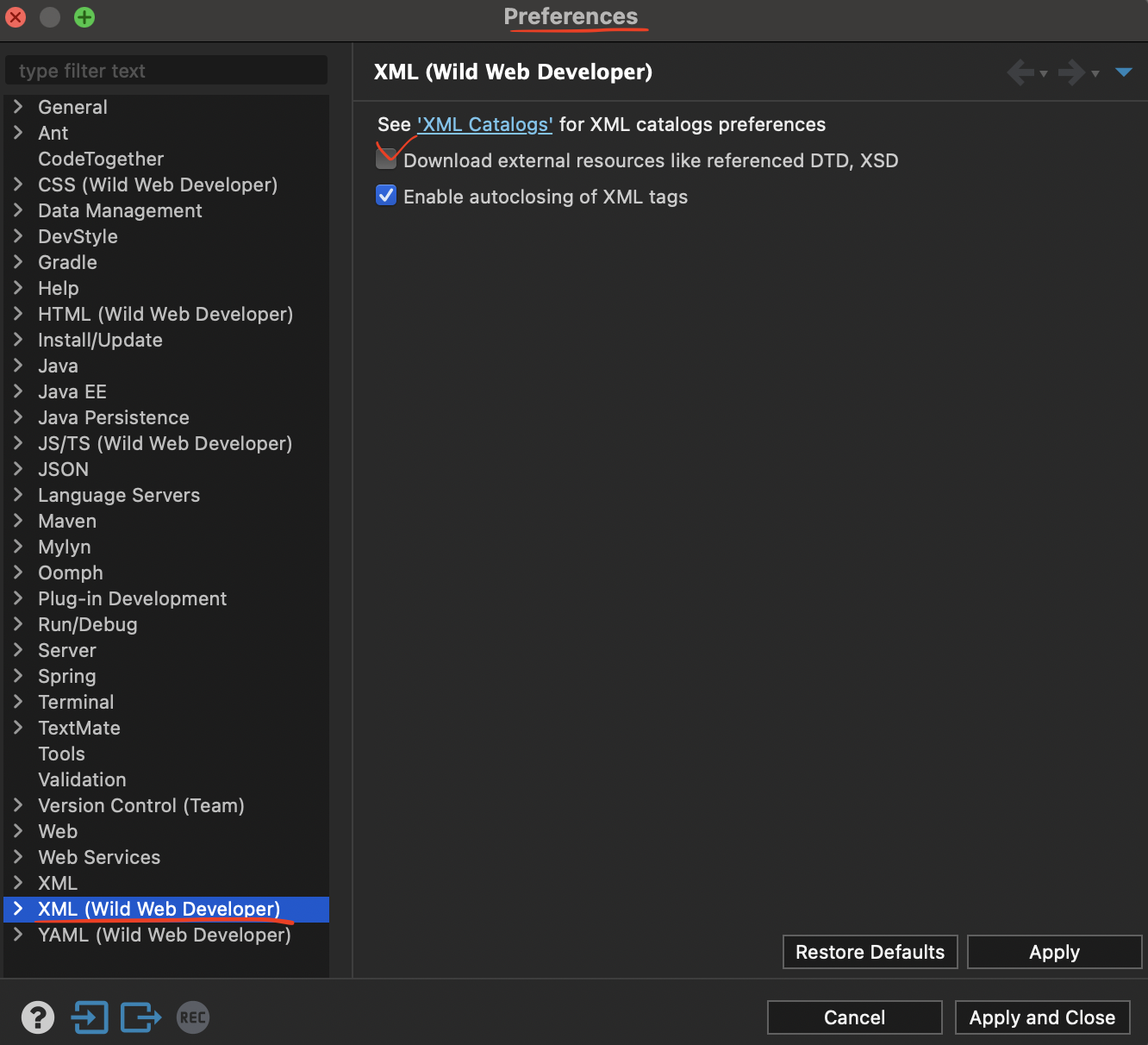Go back with the left arrow icon
This screenshot has height=1045, width=1148.
tap(1021, 72)
